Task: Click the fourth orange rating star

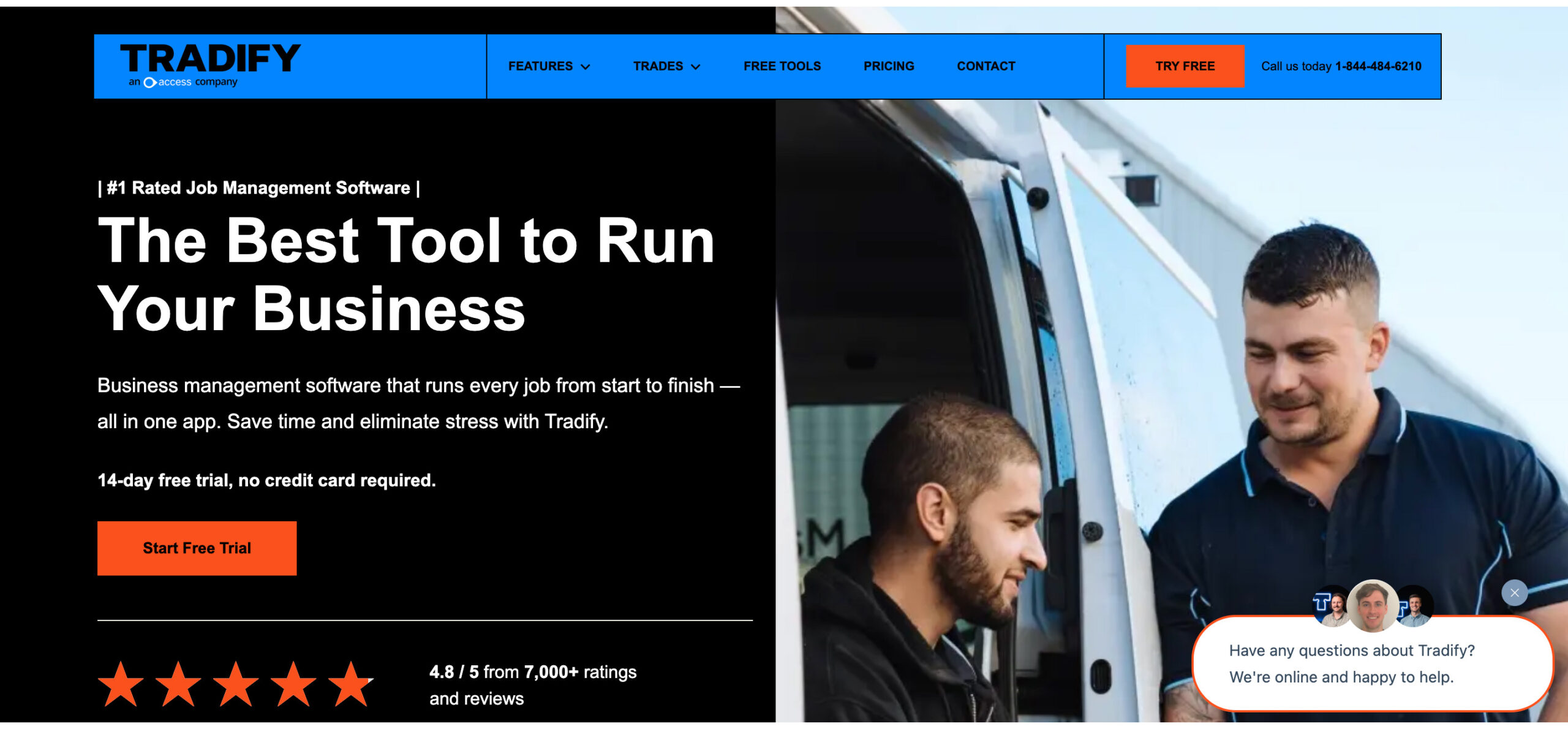Action: 293,684
